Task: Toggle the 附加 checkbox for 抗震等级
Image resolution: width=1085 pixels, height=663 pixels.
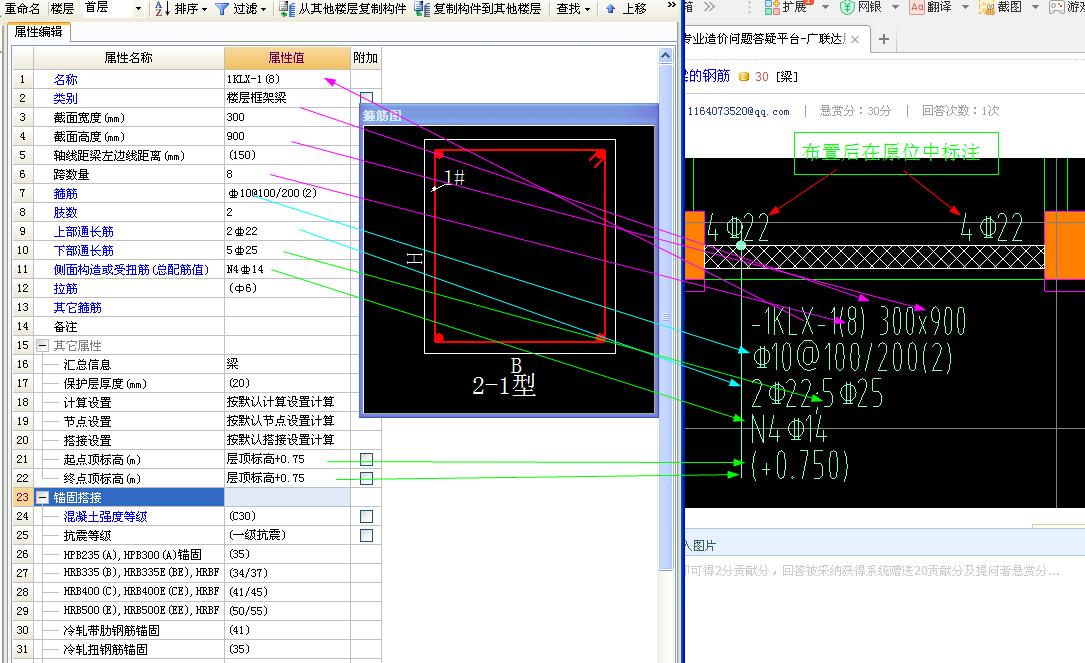Action: tap(367, 536)
